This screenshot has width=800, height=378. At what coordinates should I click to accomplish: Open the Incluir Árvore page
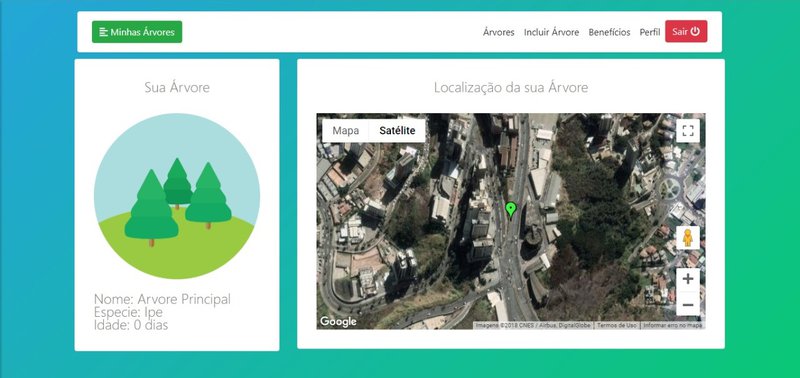[552, 32]
